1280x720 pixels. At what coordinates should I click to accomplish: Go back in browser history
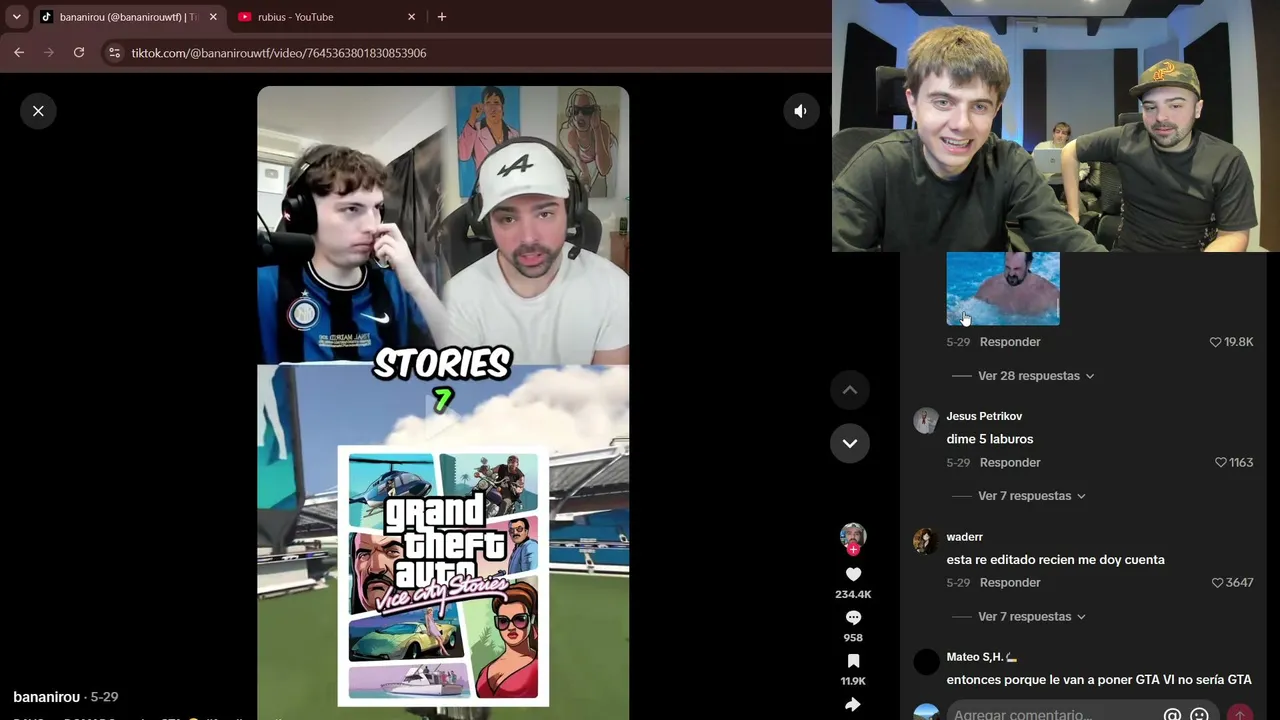(19, 53)
